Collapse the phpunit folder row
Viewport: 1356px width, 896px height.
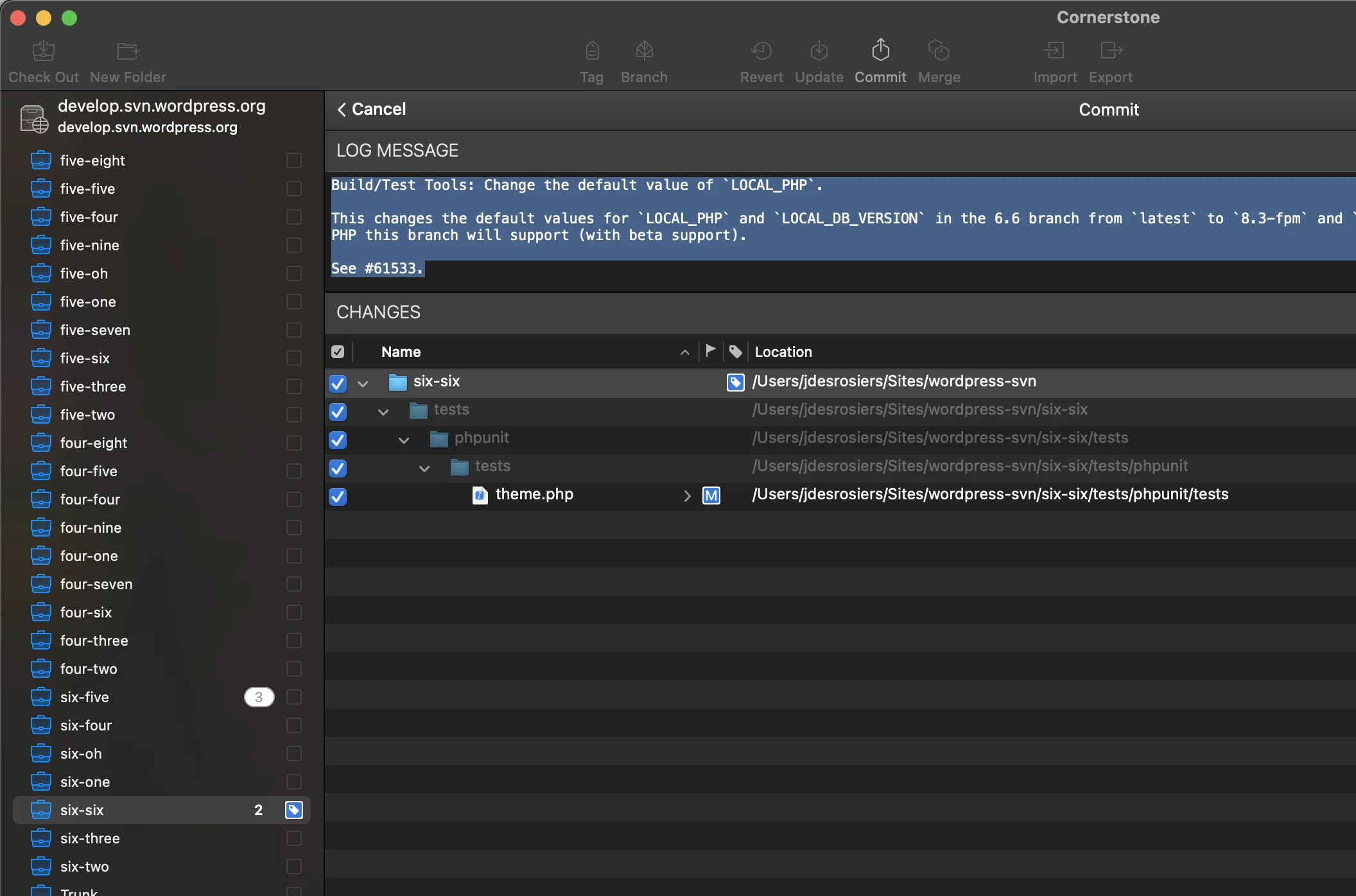coord(404,440)
